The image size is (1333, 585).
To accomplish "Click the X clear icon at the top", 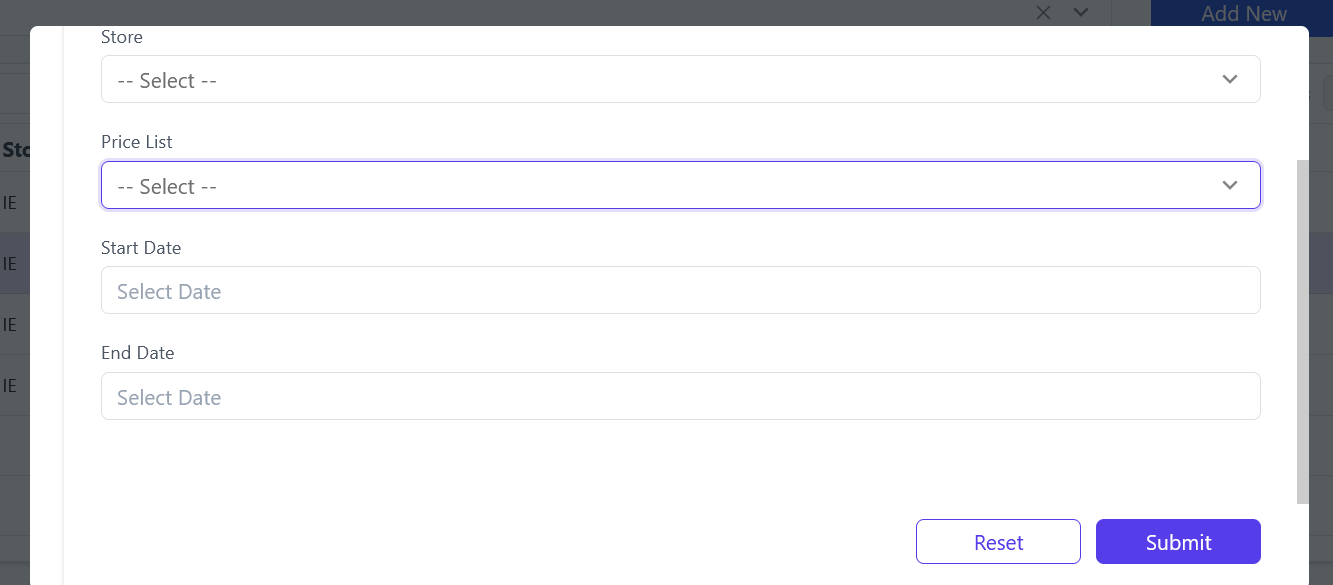I will pos(1043,12).
